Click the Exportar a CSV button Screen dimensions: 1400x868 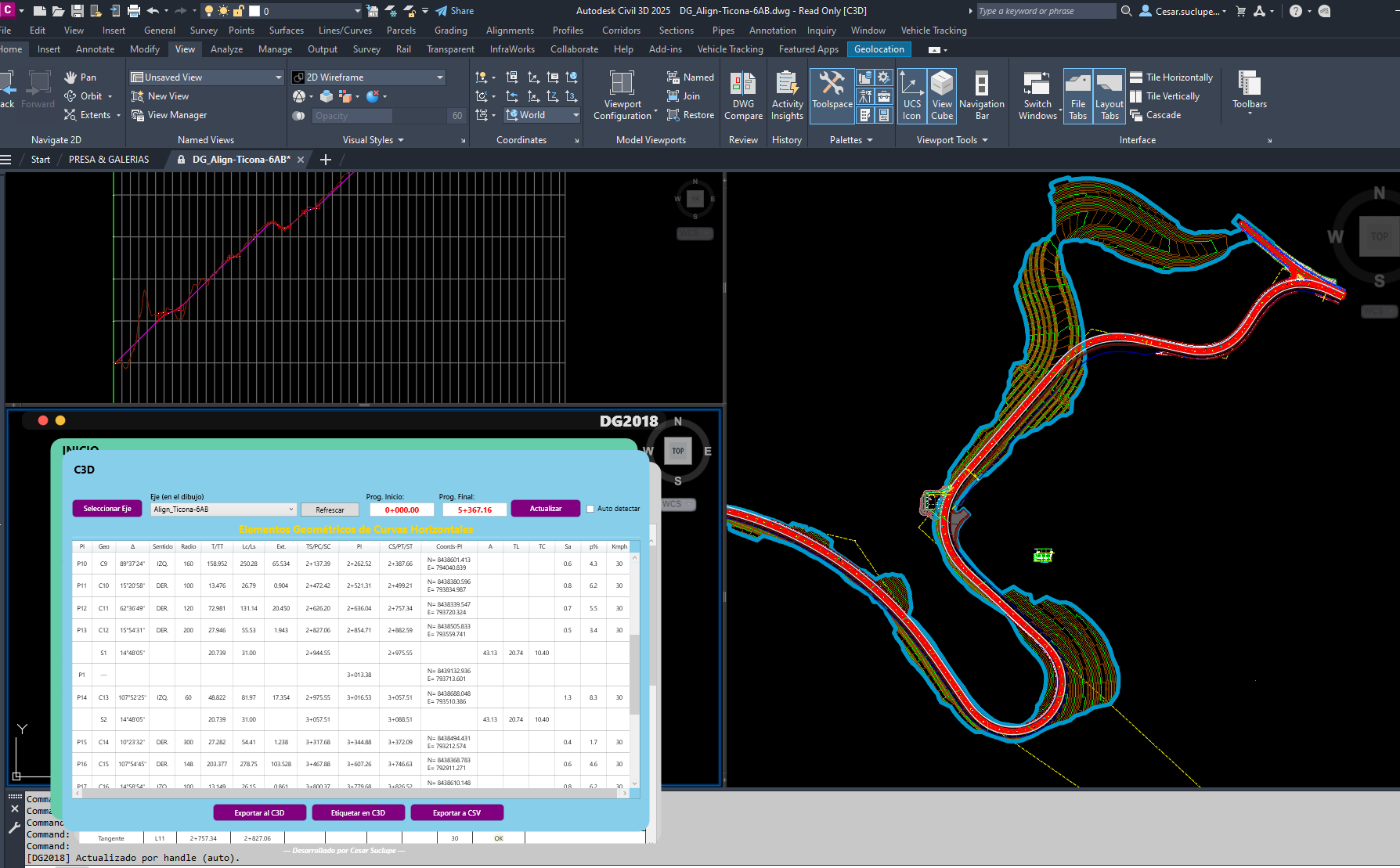pyautogui.click(x=456, y=813)
